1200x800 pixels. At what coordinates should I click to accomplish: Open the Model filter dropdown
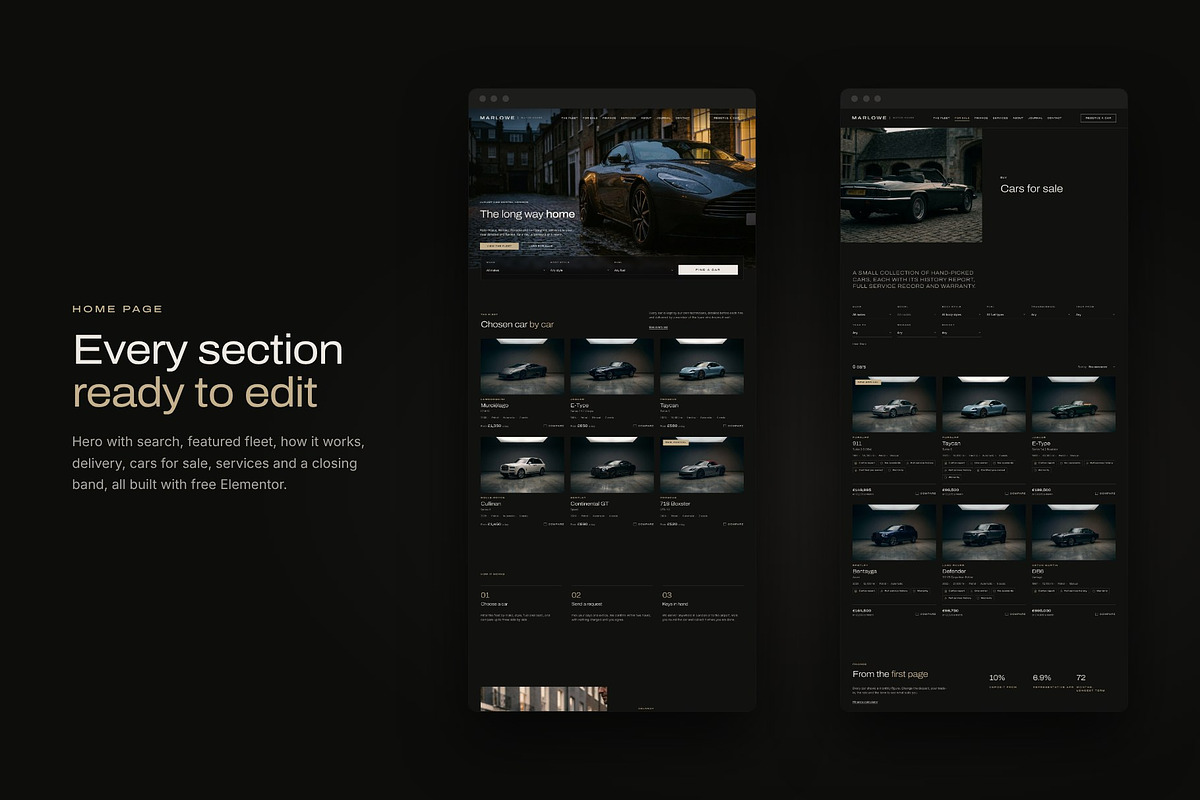point(917,315)
